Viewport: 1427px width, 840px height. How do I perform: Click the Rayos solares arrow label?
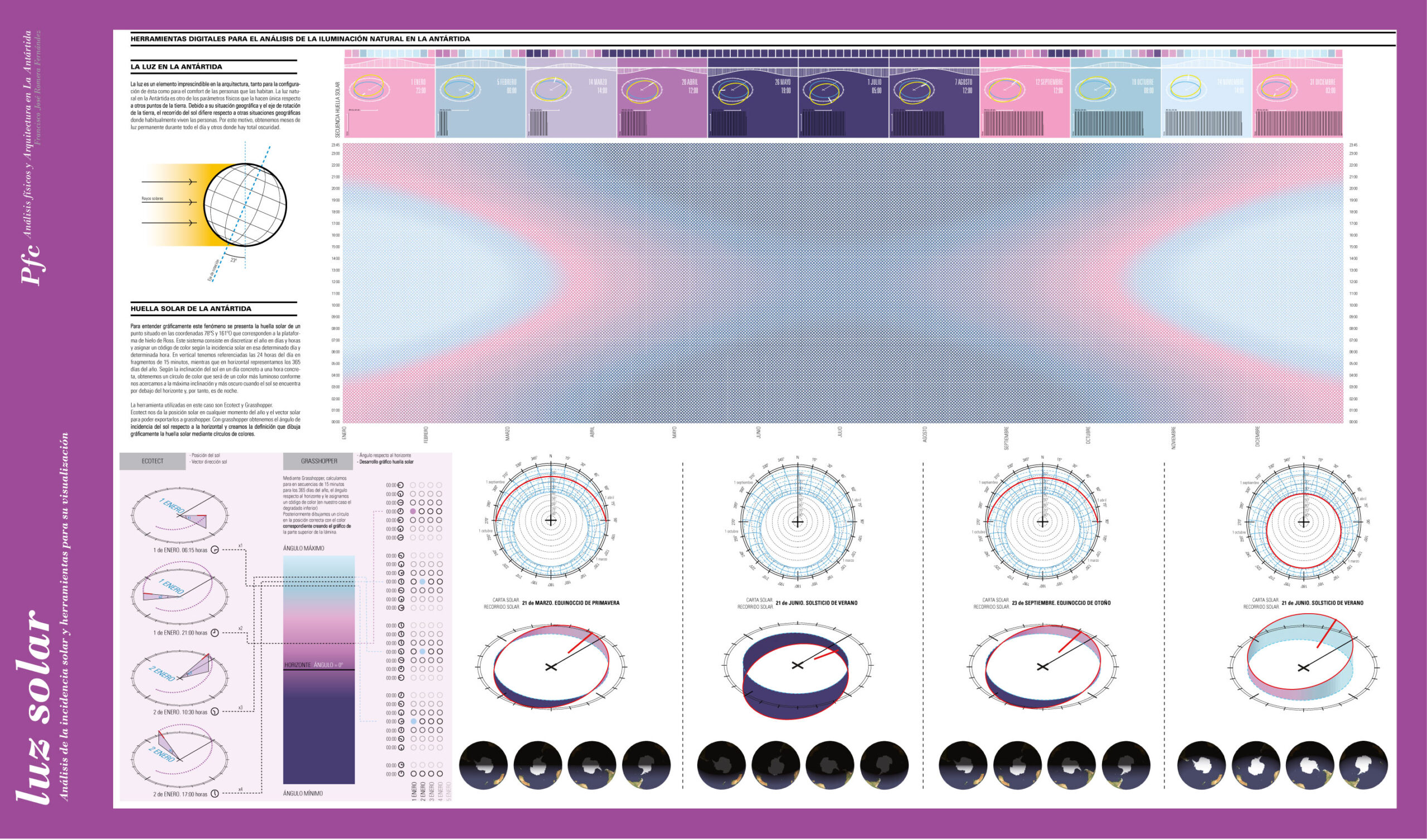tap(152, 199)
